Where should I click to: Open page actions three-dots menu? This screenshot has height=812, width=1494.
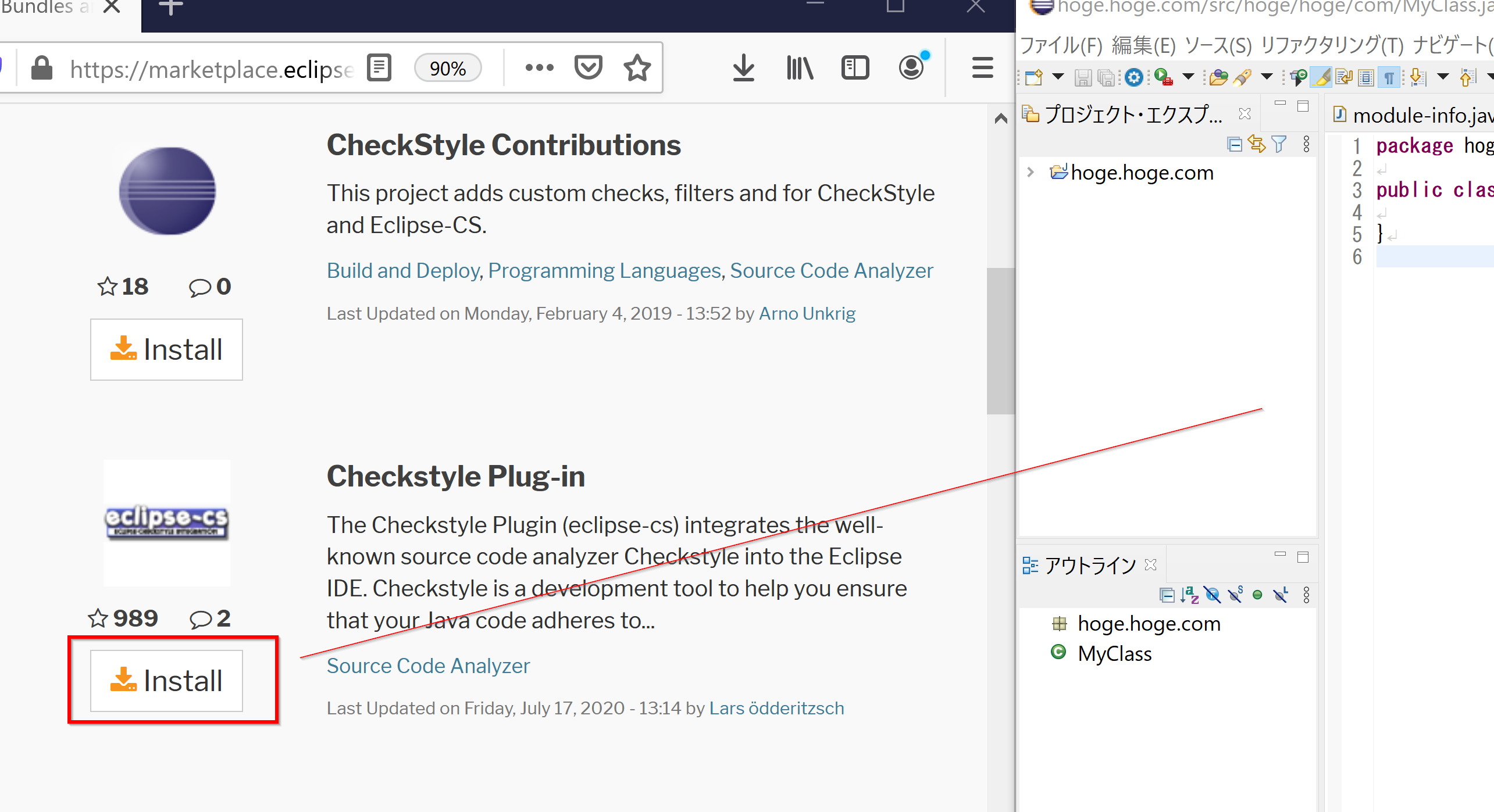pos(539,68)
